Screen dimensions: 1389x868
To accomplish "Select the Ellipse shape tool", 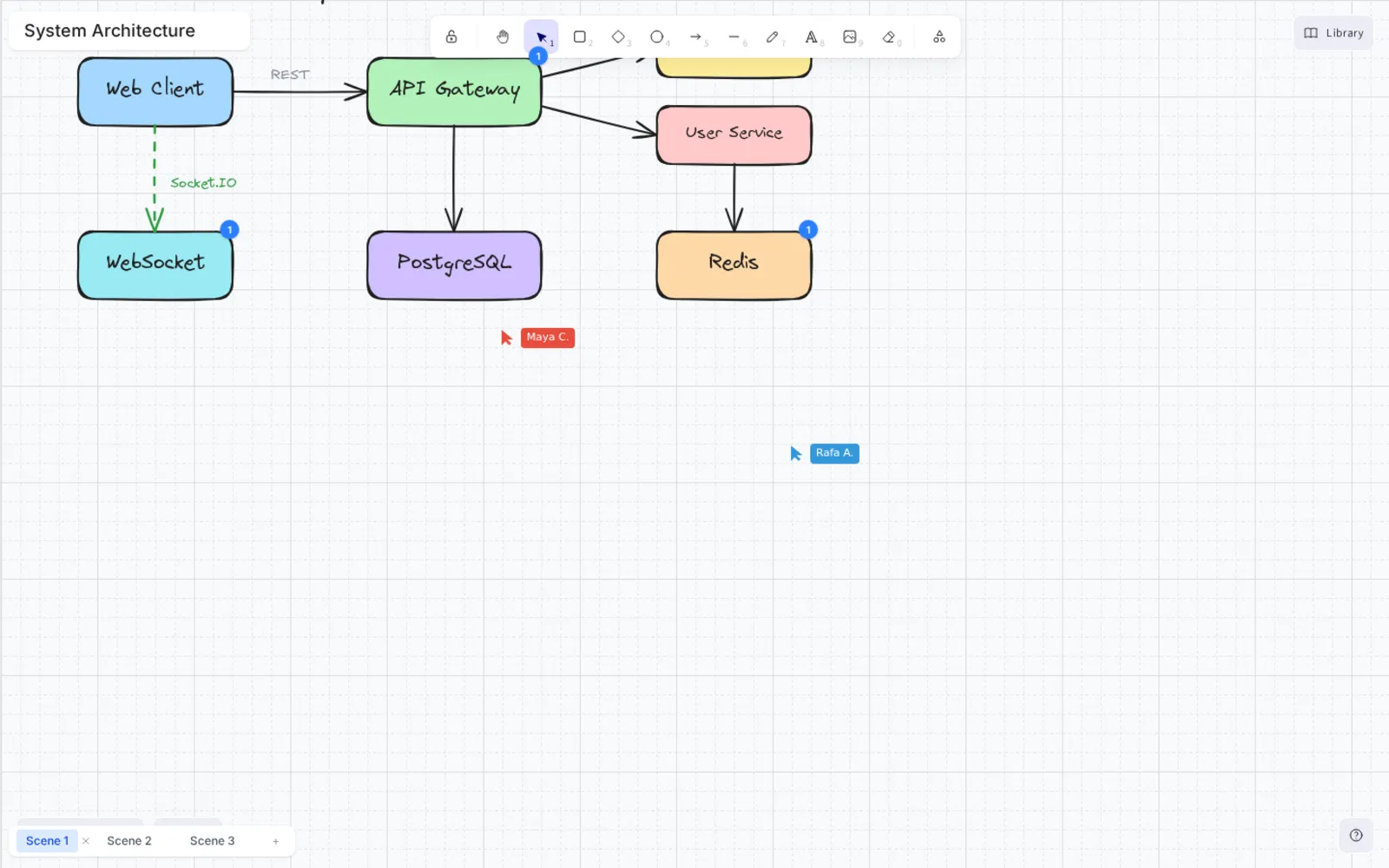I will click(657, 36).
